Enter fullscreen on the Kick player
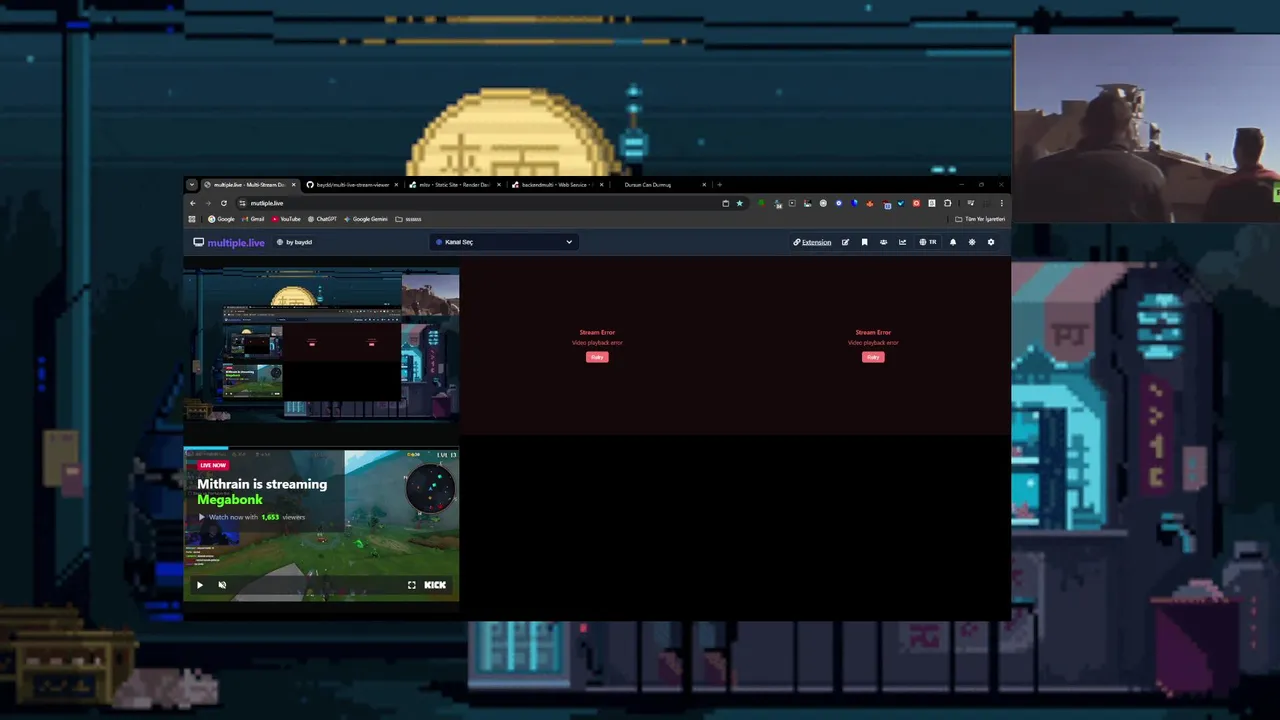Screen dimensions: 1280x720 coord(411,585)
